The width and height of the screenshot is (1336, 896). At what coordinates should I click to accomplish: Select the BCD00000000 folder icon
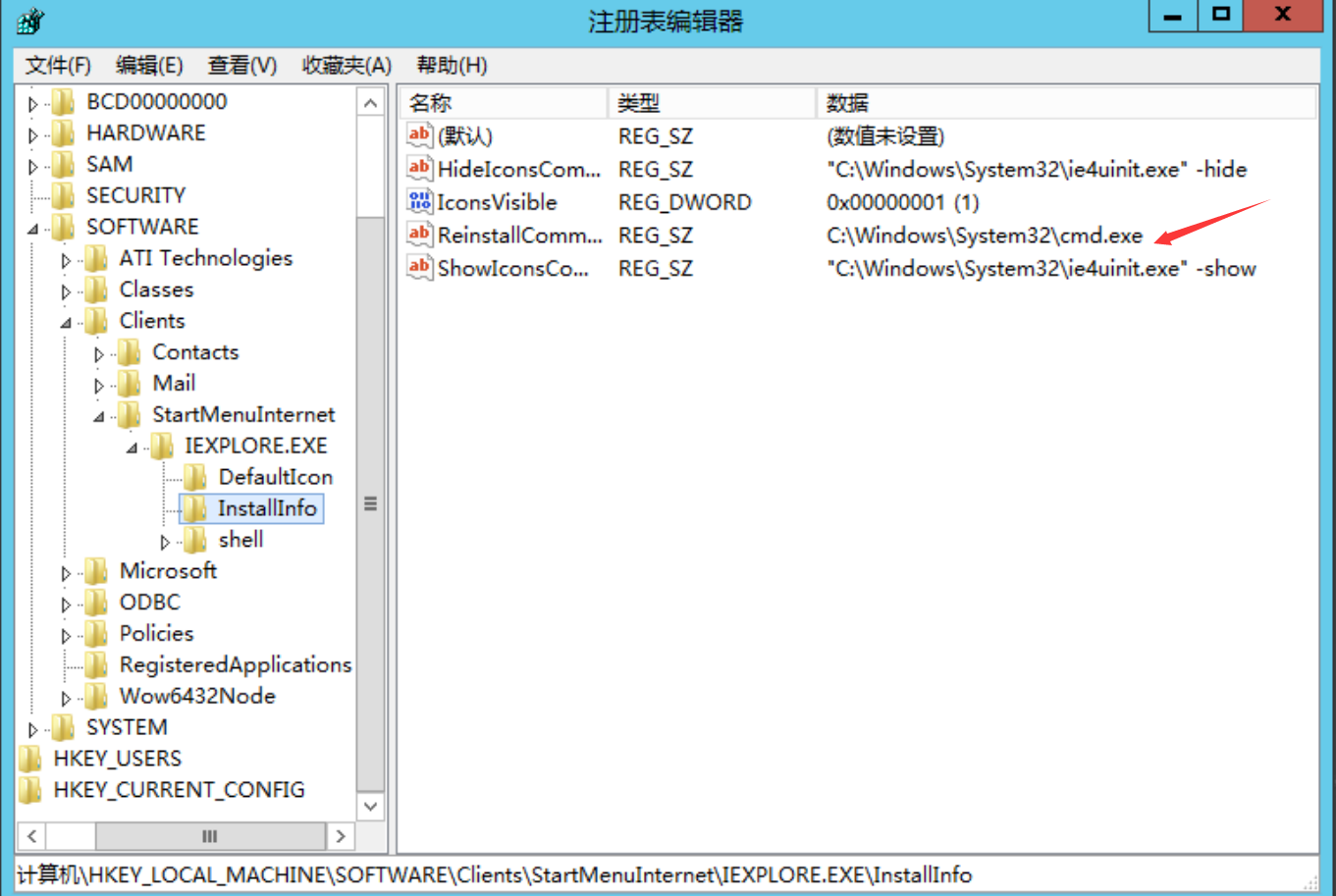(x=63, y=102)
